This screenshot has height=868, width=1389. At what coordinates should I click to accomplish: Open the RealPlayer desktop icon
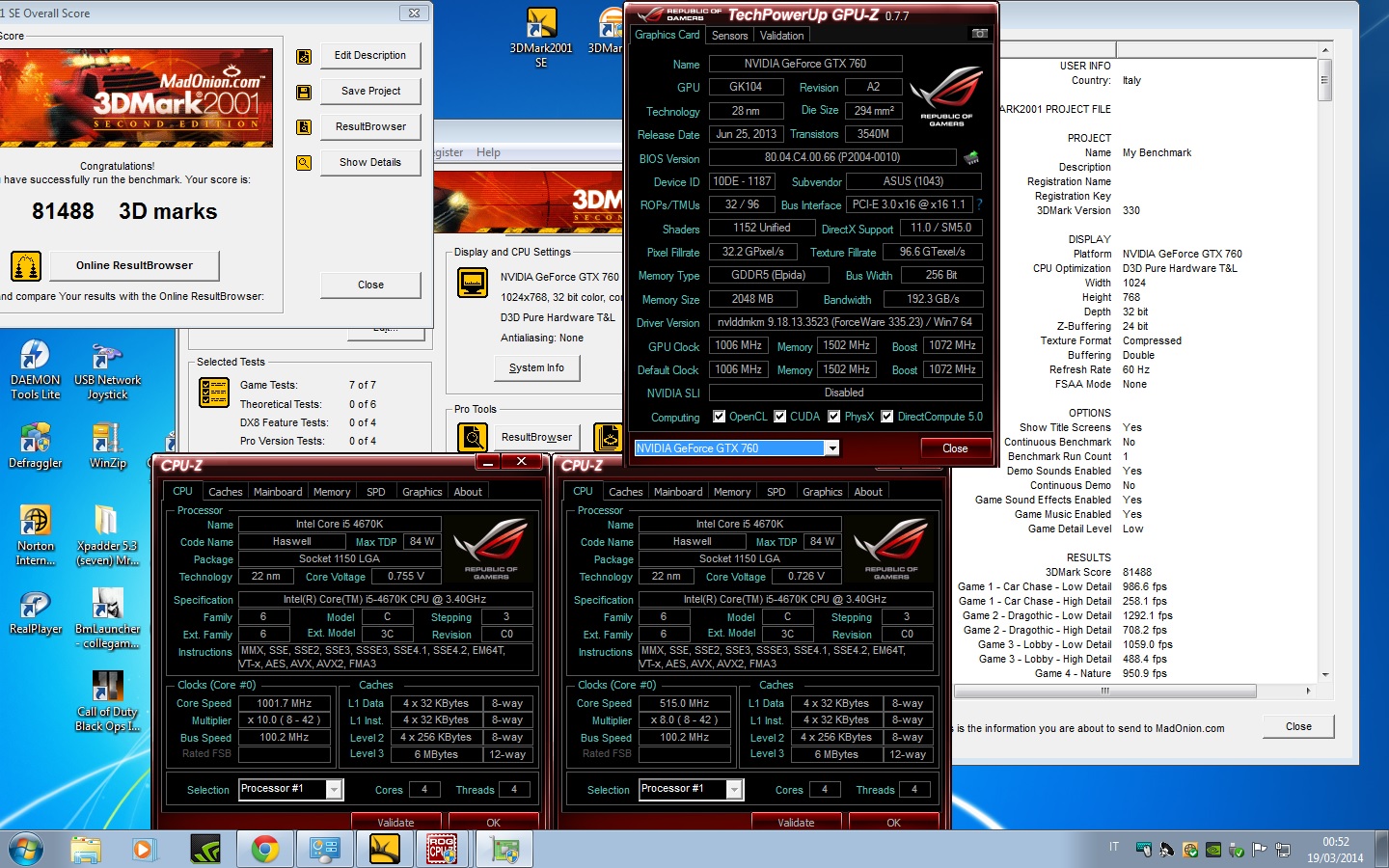point(36,612)
